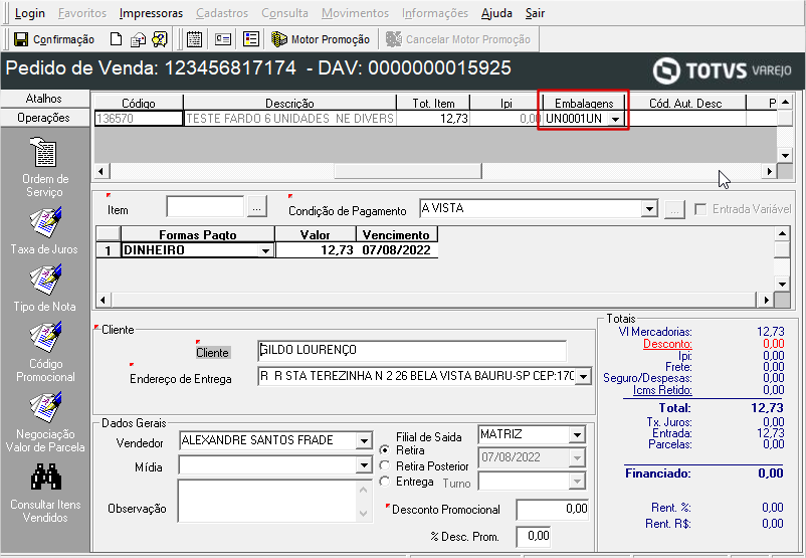This screenshot has height=558, width=806.
Task: Click the help question mark icon
Action: coord(160,40)
